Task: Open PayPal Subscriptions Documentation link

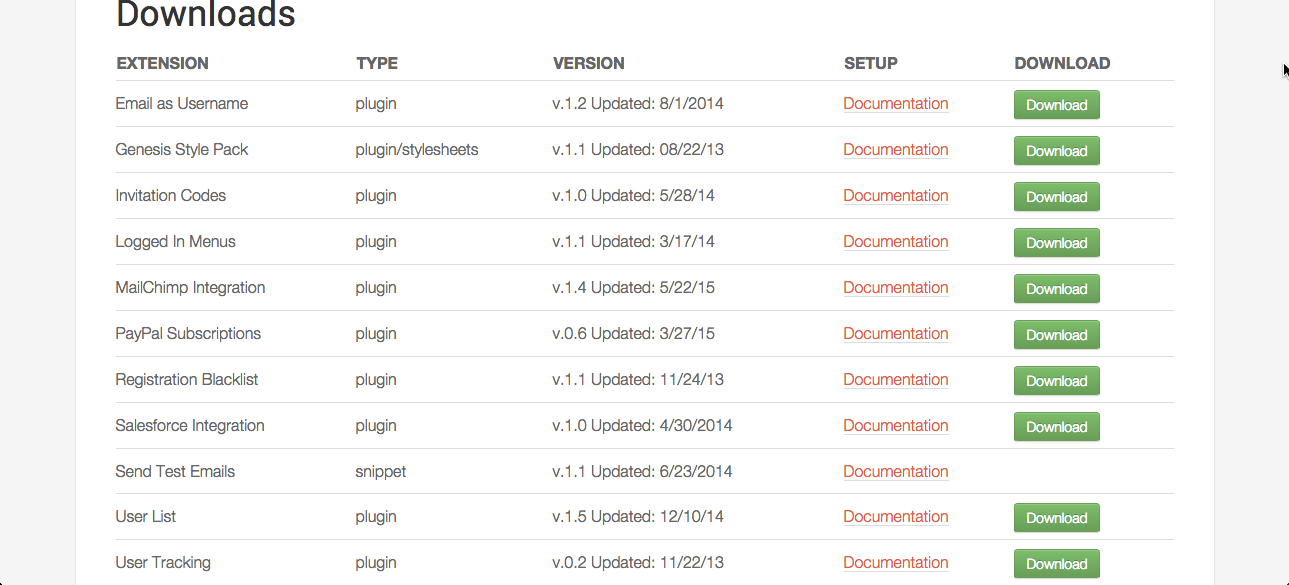Action: [895, 334]
